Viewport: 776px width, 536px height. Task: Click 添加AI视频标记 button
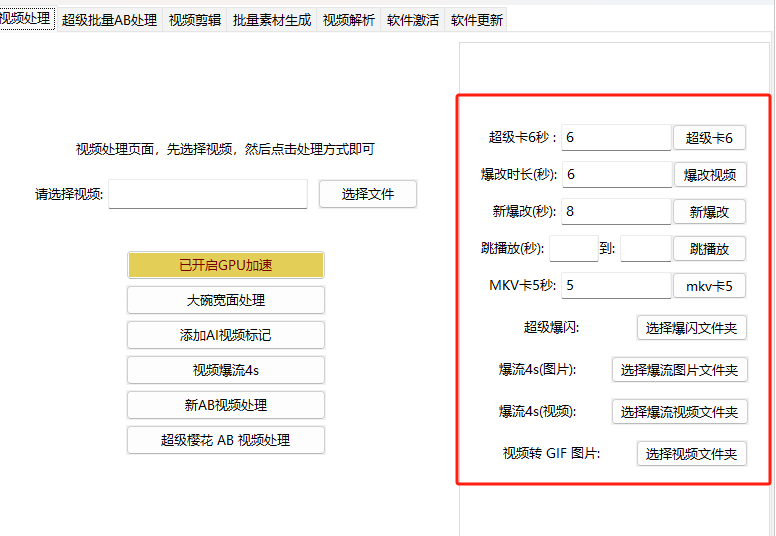[x=226, y=335]
